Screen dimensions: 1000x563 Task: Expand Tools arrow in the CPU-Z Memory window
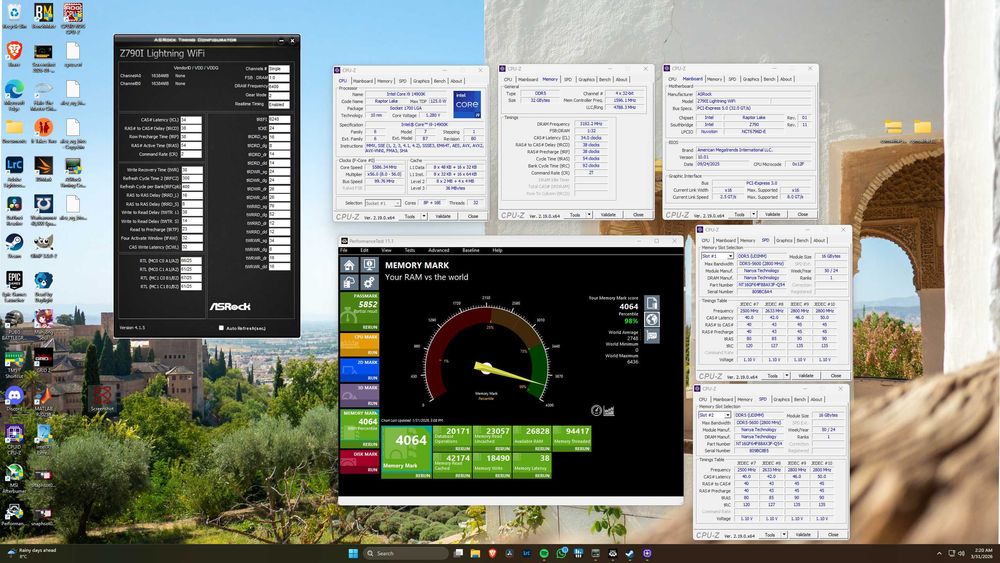coord(589,215)
